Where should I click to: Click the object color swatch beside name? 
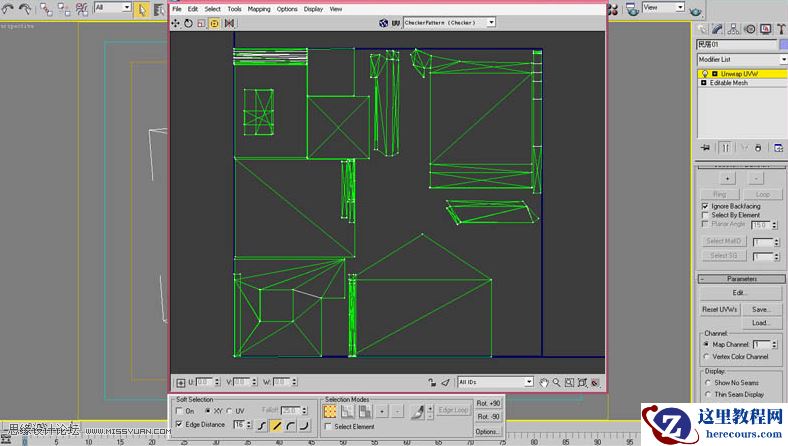click(x=783, y=44)
